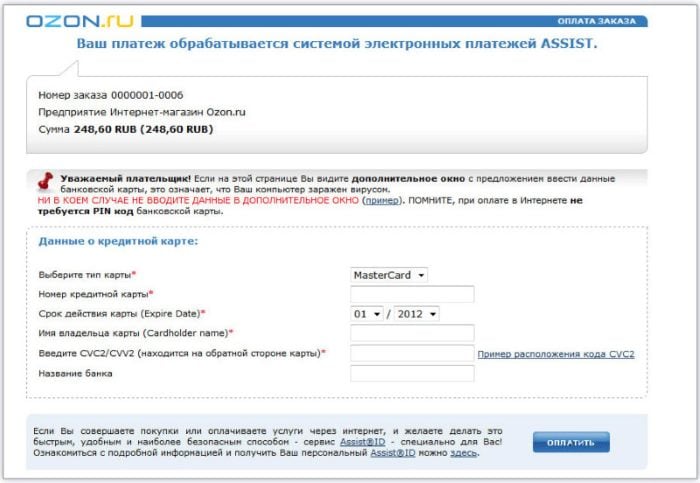Viewport: 700px width, 483px height.
Task: Click the red pushpin warning icon
Action: click(x=44, y=181)
